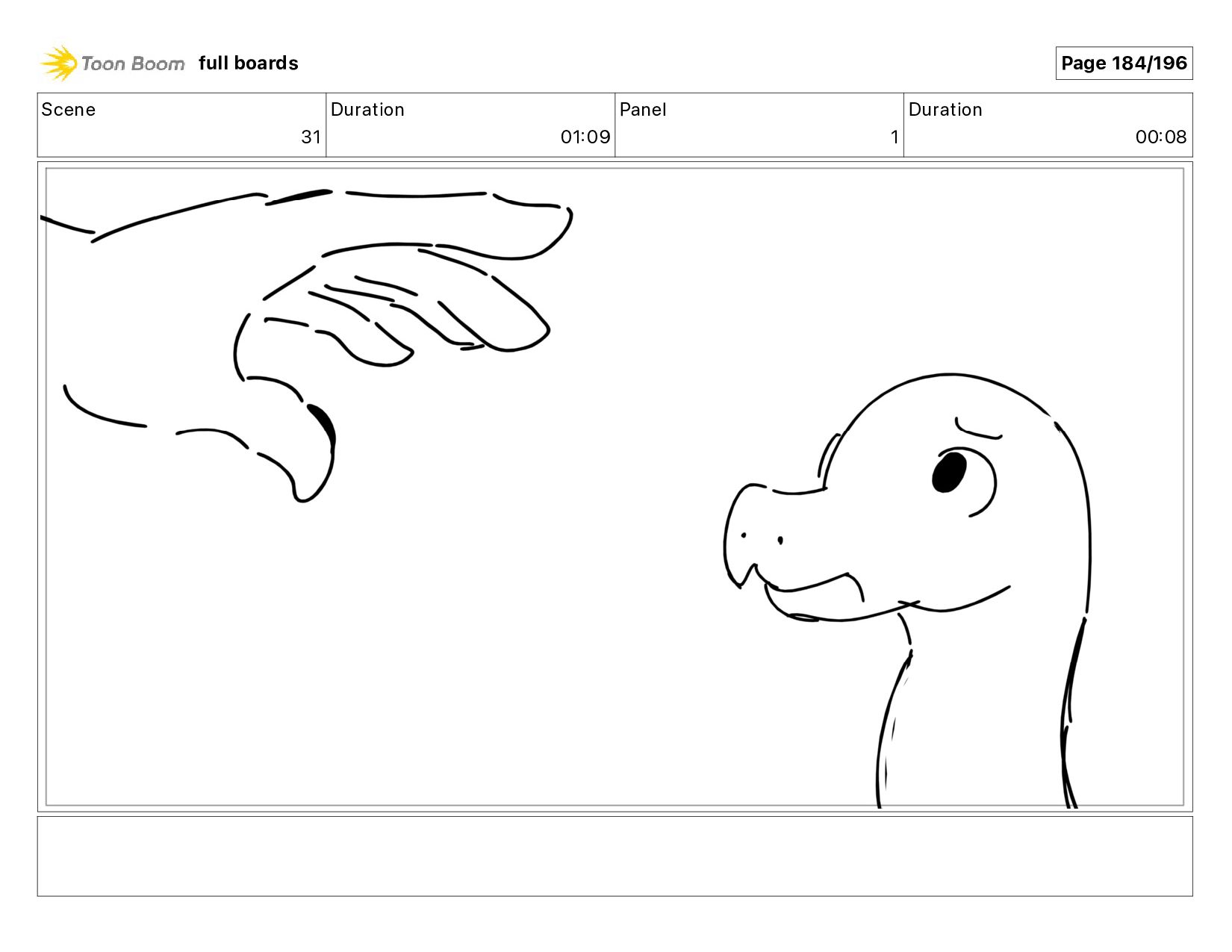Click the 'Duration' label beside Panel

coord(945,110)
